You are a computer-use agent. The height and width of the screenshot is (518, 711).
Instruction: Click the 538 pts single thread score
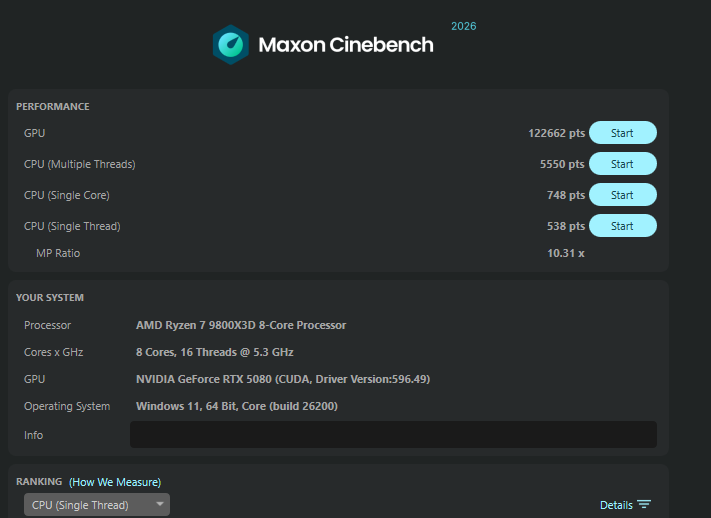click(566, 226)
